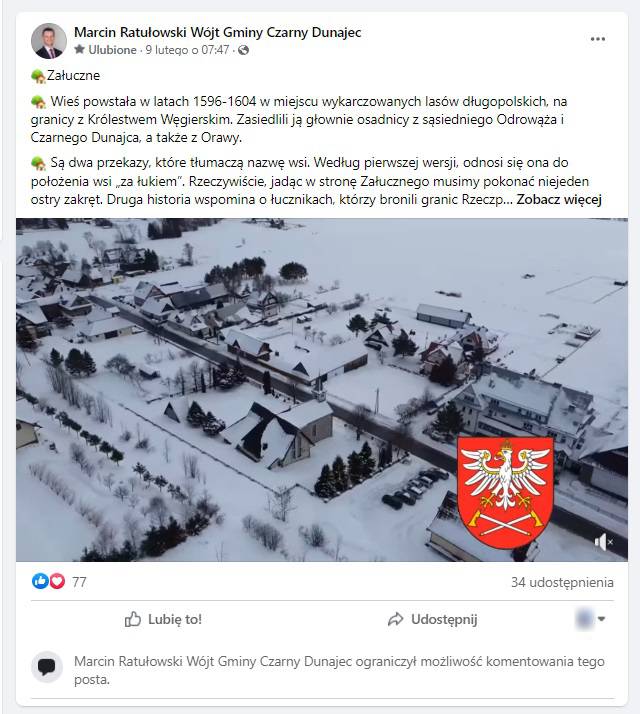Click the globe public visibility icon

244,50
